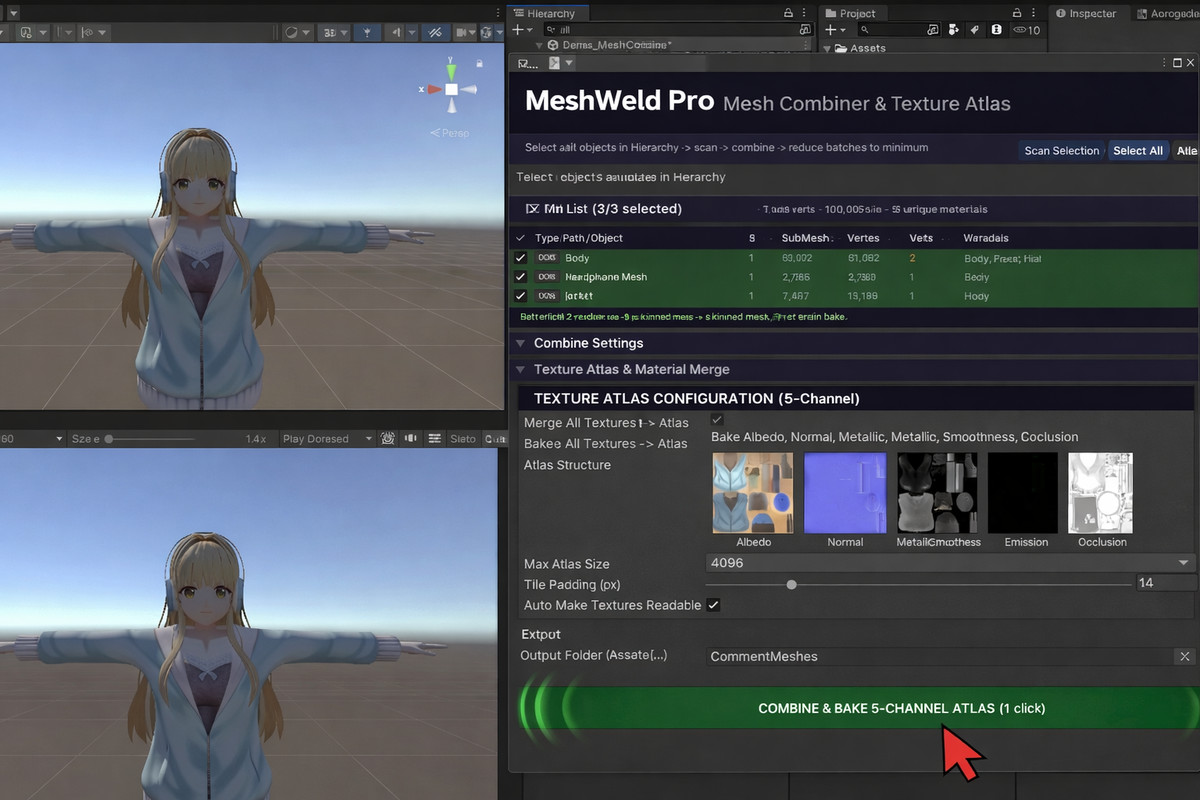This screenshot has height=800, width=1200.
Task: Toggle Auto Make Textures Readable checkbox
Action: [x=713, y=605]
